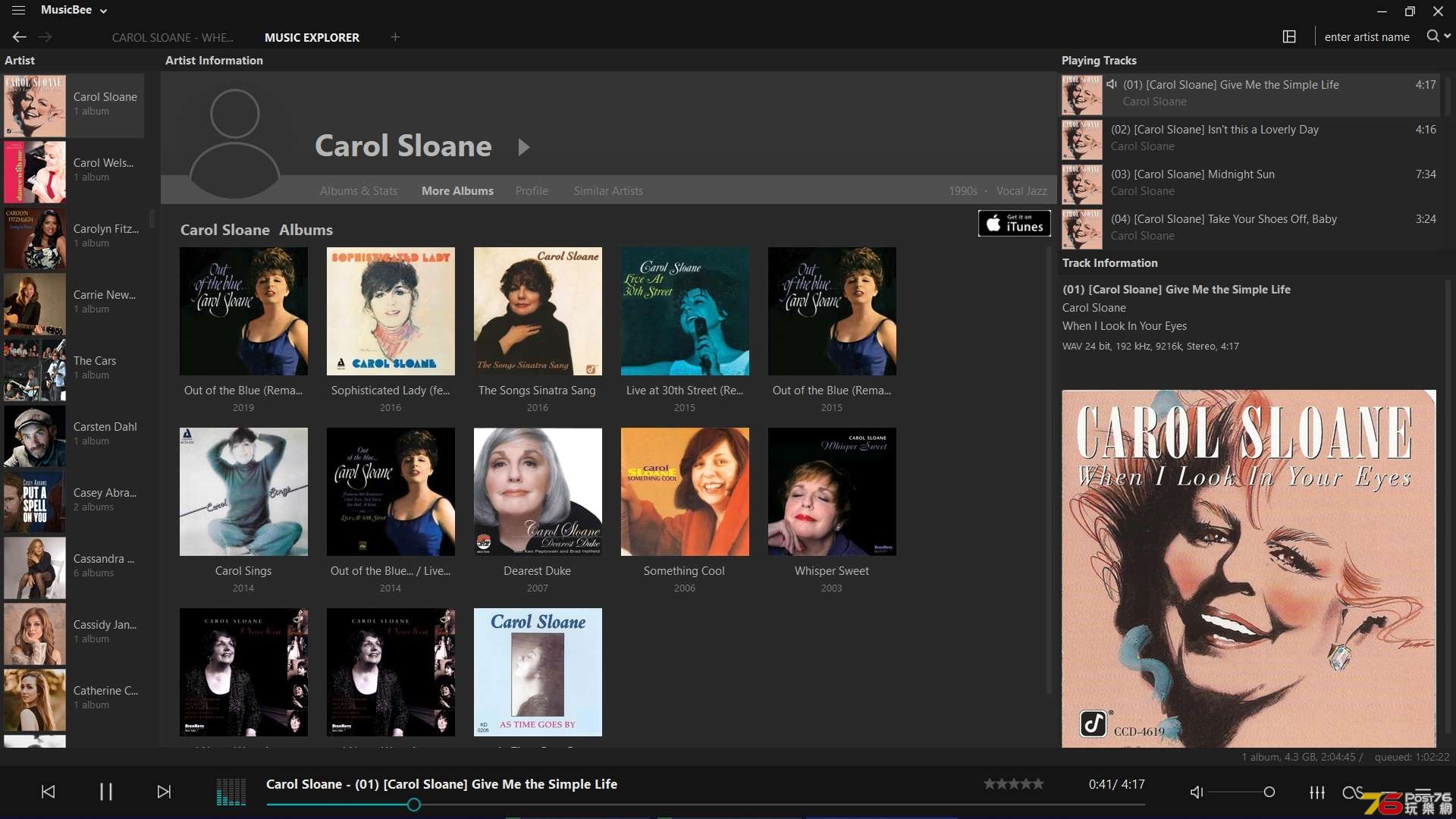Image resolution: width=1456 pixels, height=819 pixels.
Task: Select artist The Cars in list
Action: click(x=74, y=369)
